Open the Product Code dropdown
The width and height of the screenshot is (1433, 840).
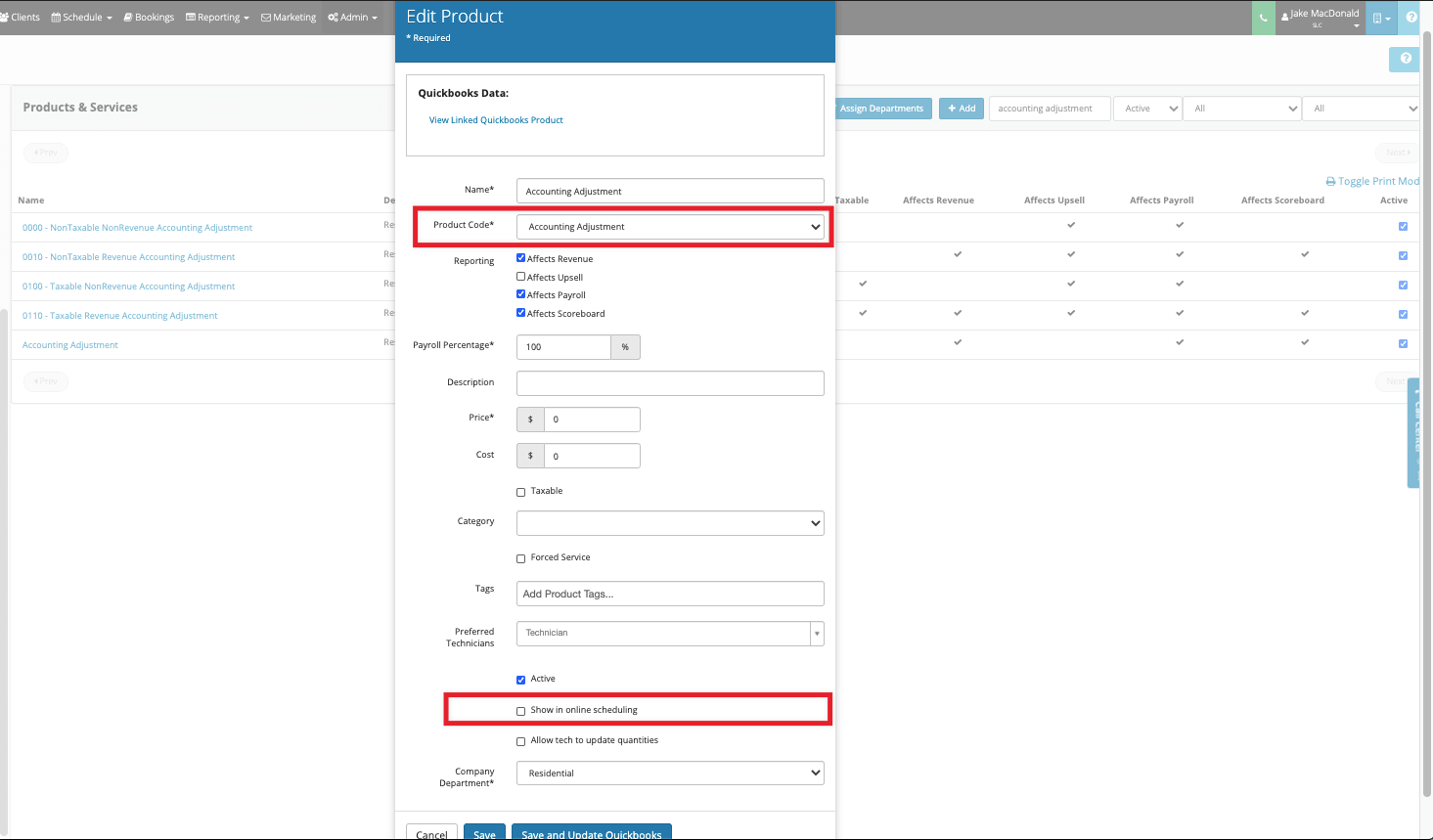coord(670,227)
